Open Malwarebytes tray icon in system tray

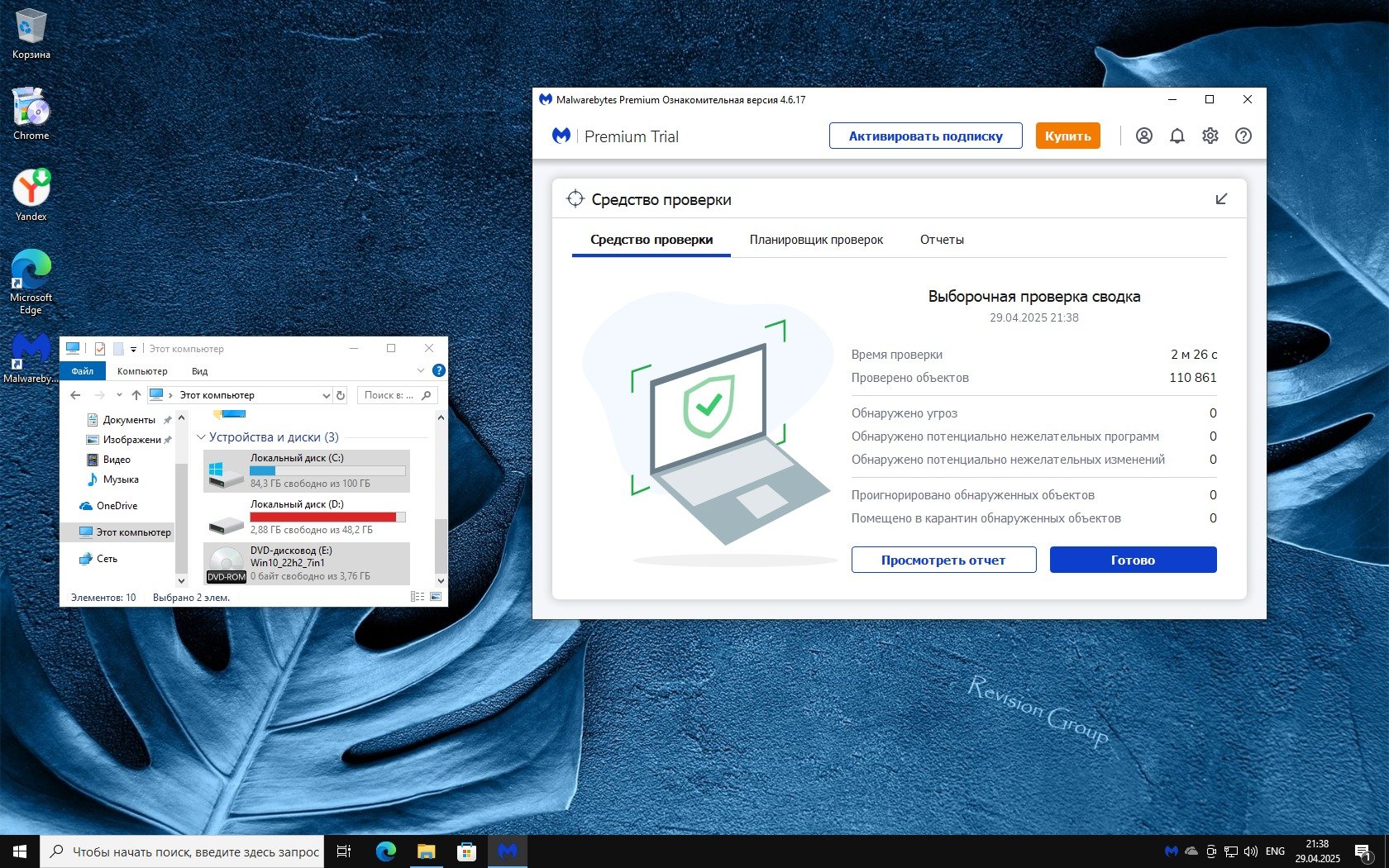pyautogui.click(x=1171, y=851)
